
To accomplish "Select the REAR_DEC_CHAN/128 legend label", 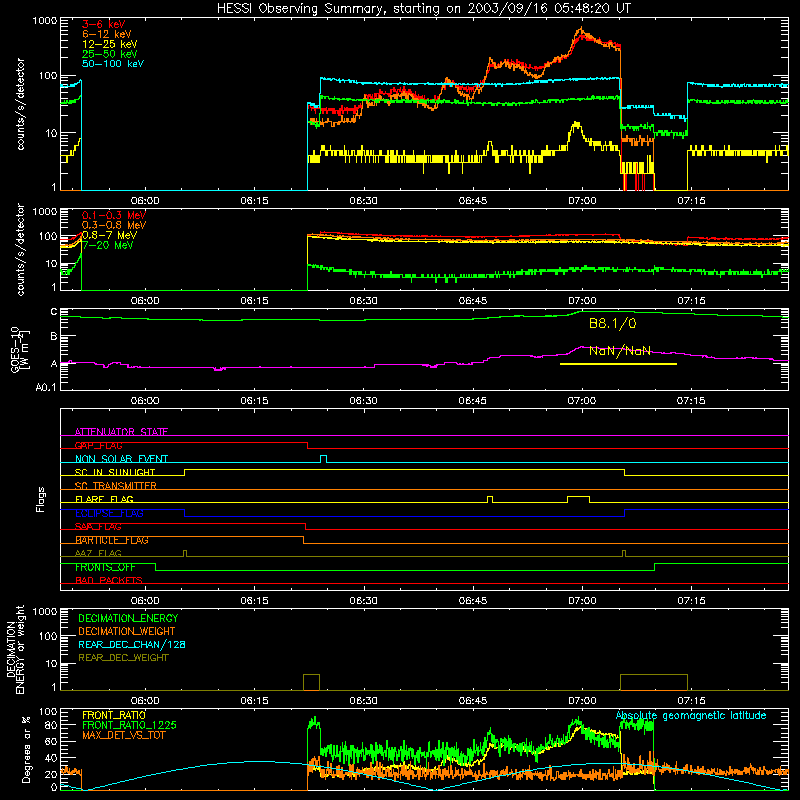I will (x=132, y=644).
